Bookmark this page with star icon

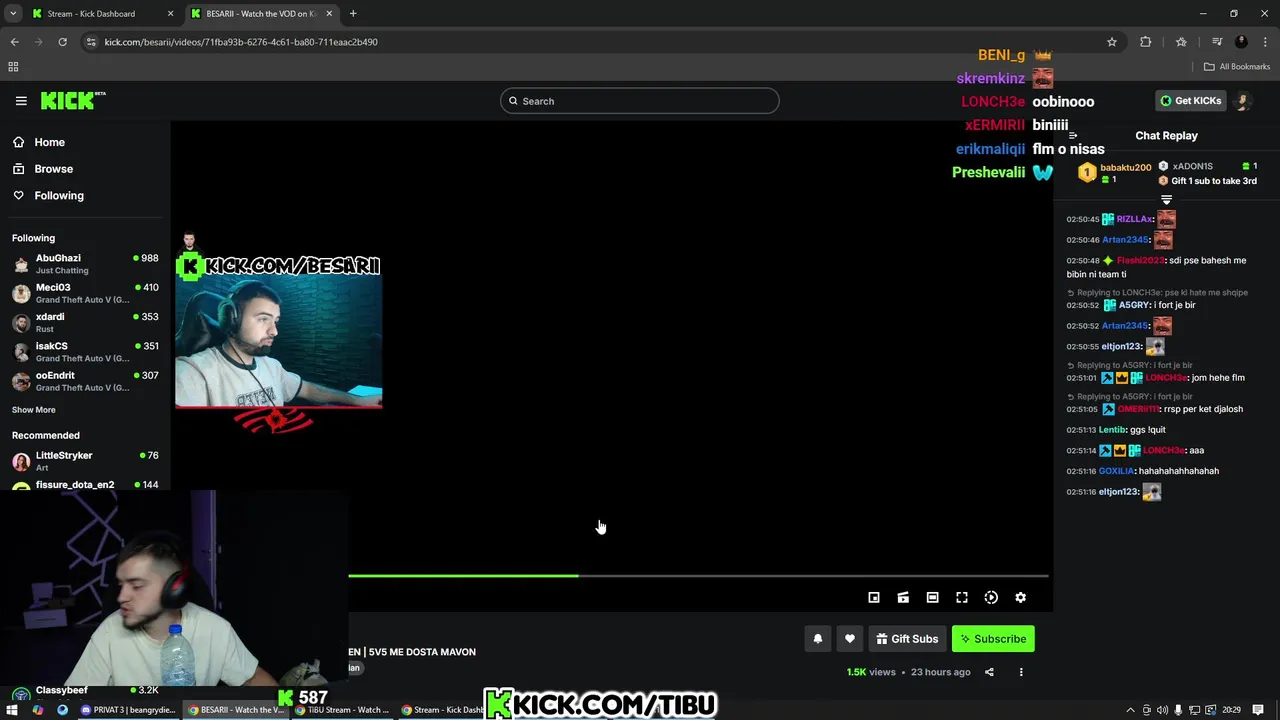pyautogui.click(x=1111, y=42)
